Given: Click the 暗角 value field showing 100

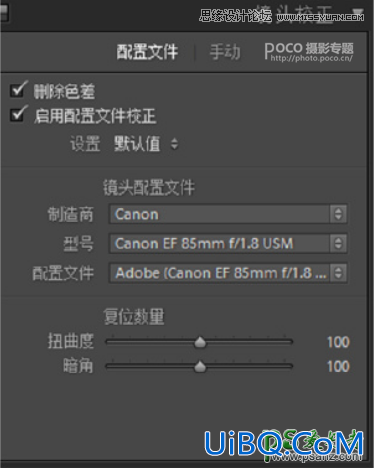Looking at the screenshot, I should click(338, 367).
